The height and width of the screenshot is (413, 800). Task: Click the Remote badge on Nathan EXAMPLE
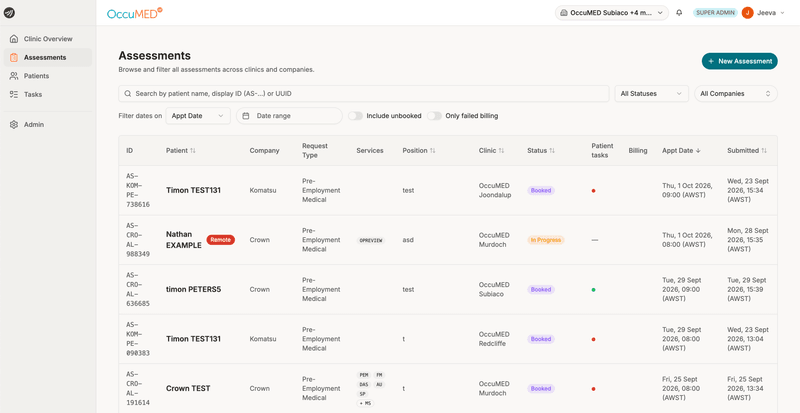click(x=220, y=240)
